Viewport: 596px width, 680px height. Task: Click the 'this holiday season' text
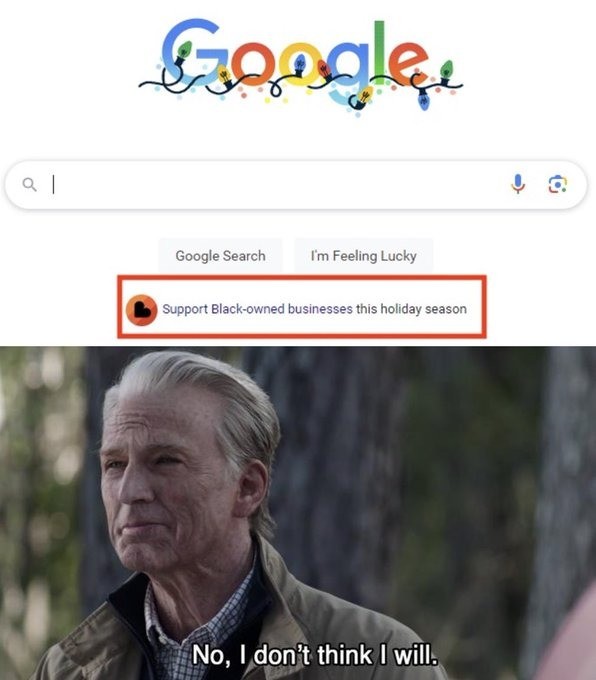[411, 309]
